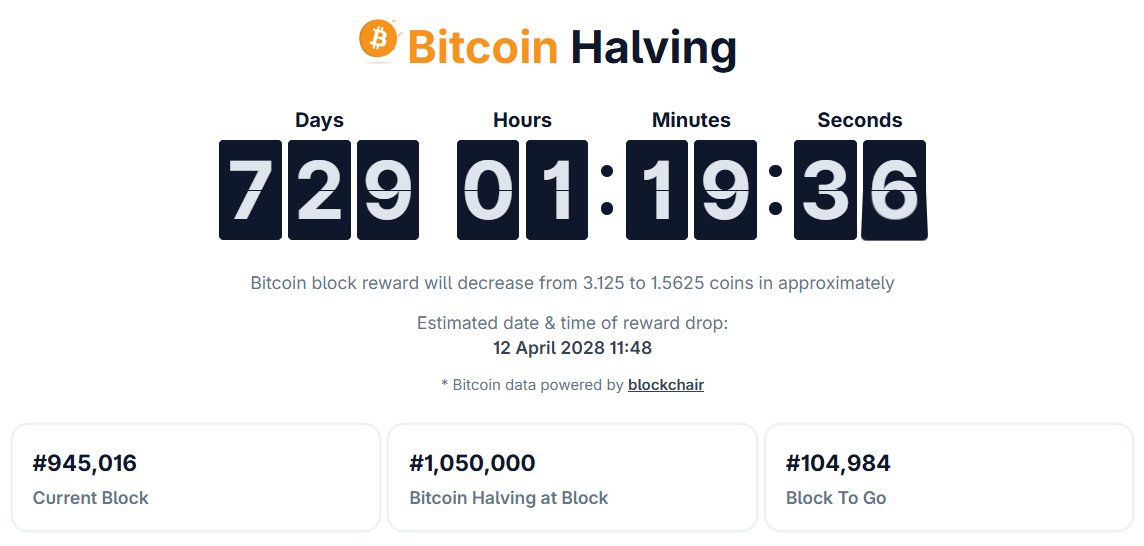
Task: Click the orange Bitcoin coin logo
Action: pyautogui.click(x=379, y=40)
